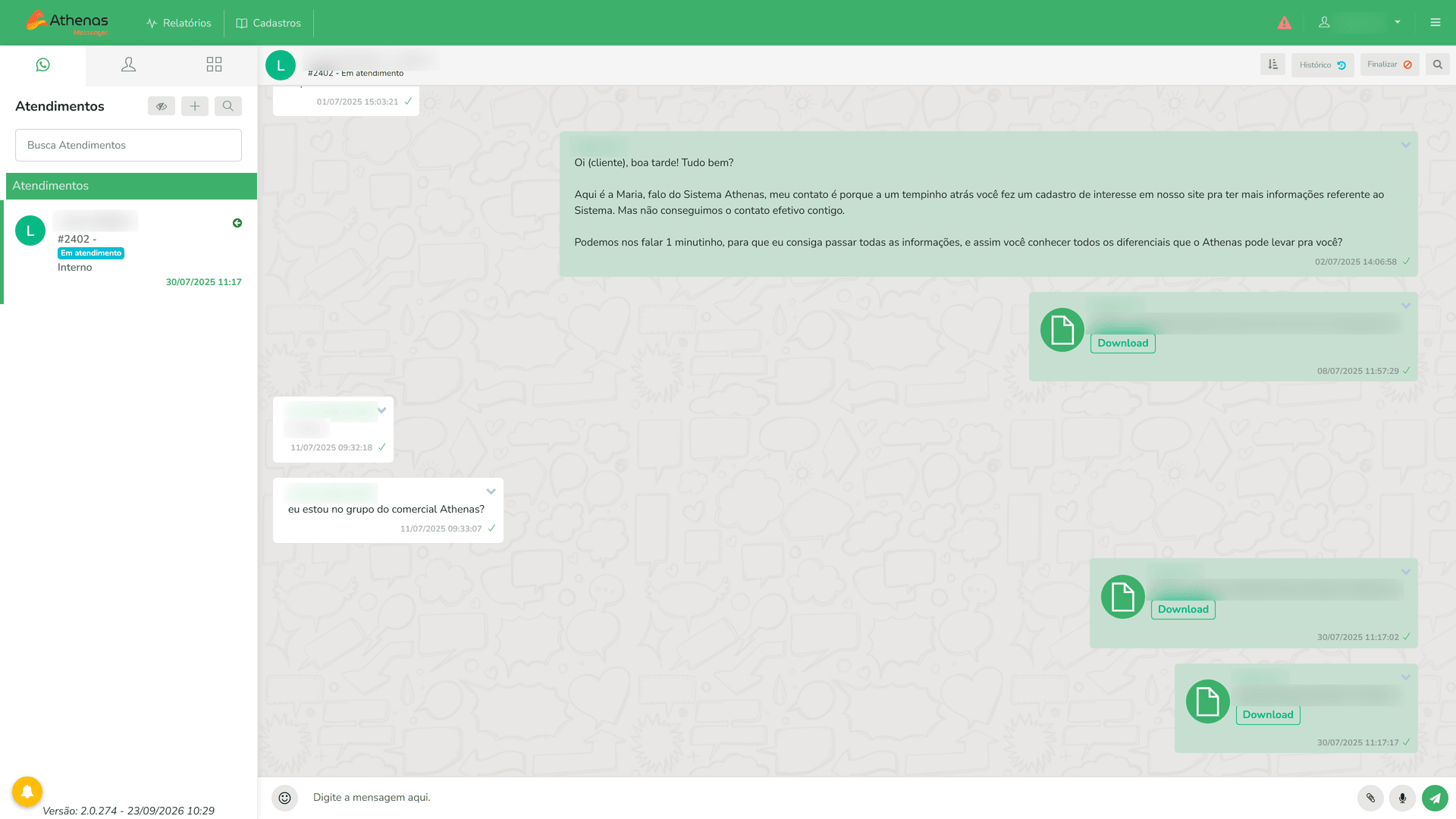Download the file sent 08/07/2025 11:57:29
Screen dimensions: 1456x819
[1122, 344]
